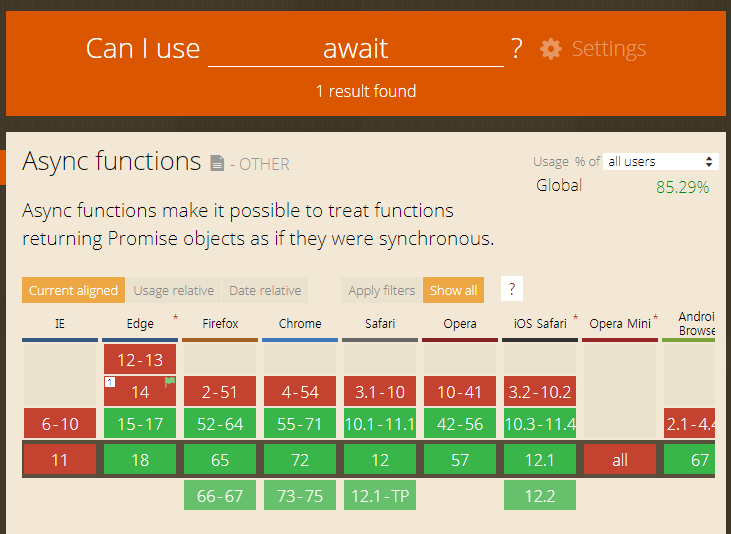Select the IE 6-10 cell
The width and height of the screenshot is (731, 534).
(x=60, y=423)
